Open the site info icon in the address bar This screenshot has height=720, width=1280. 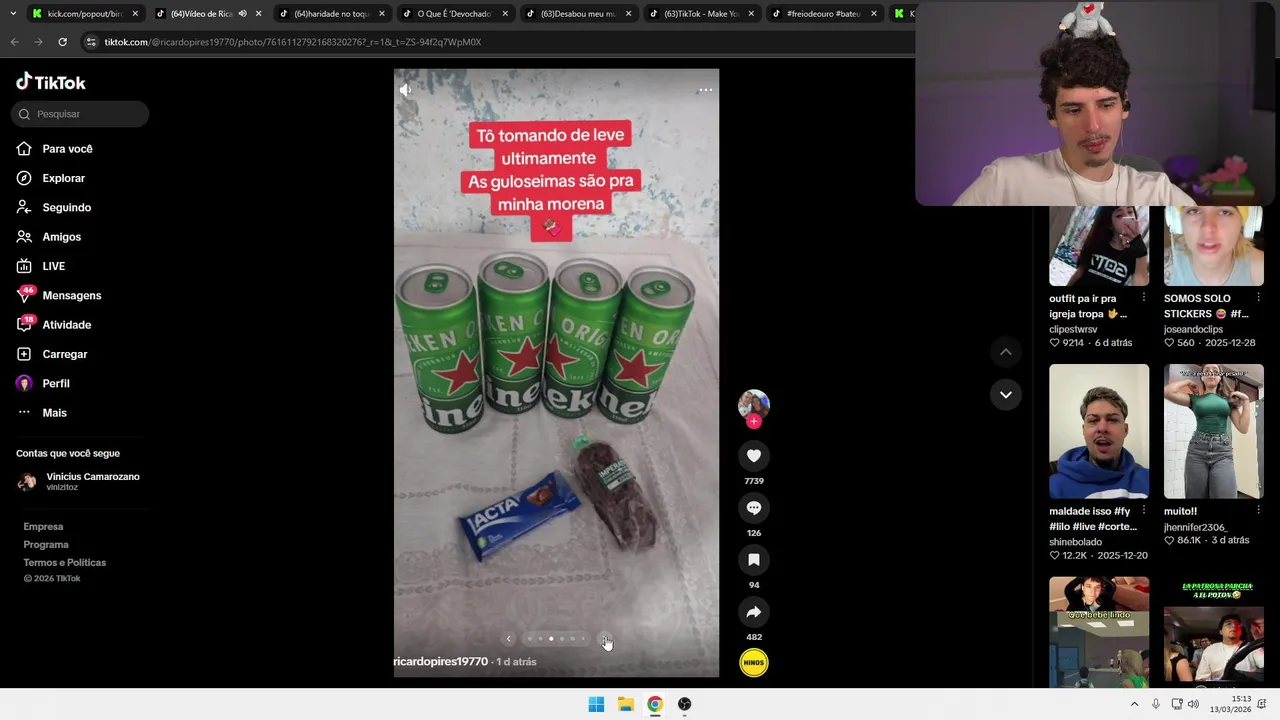tap(91, 42)
